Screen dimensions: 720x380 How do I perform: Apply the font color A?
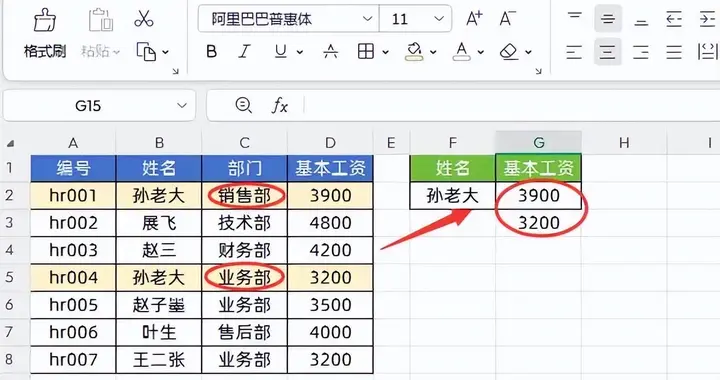coord(461,51)
